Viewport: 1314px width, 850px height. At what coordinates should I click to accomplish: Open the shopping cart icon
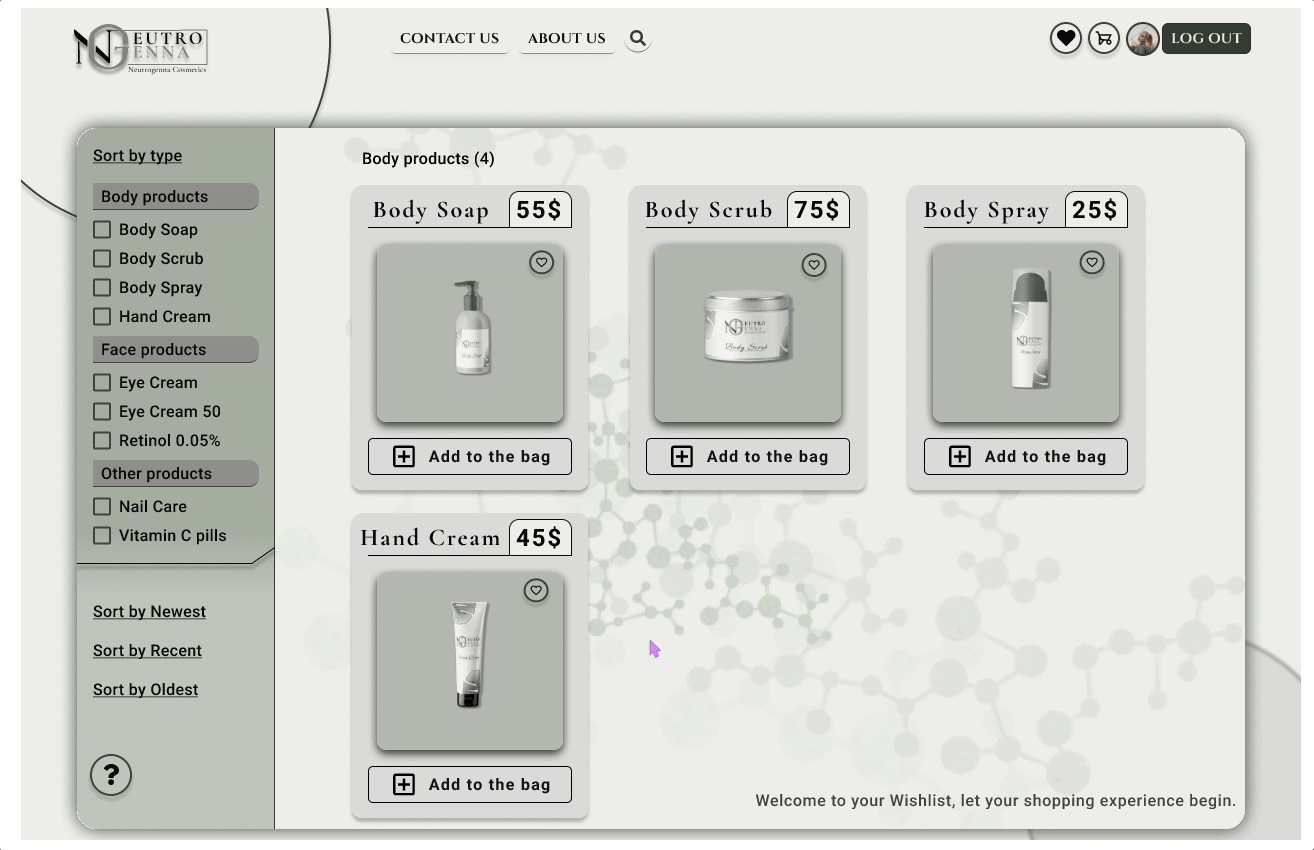pyautogui.click(x=1104, y=39)
